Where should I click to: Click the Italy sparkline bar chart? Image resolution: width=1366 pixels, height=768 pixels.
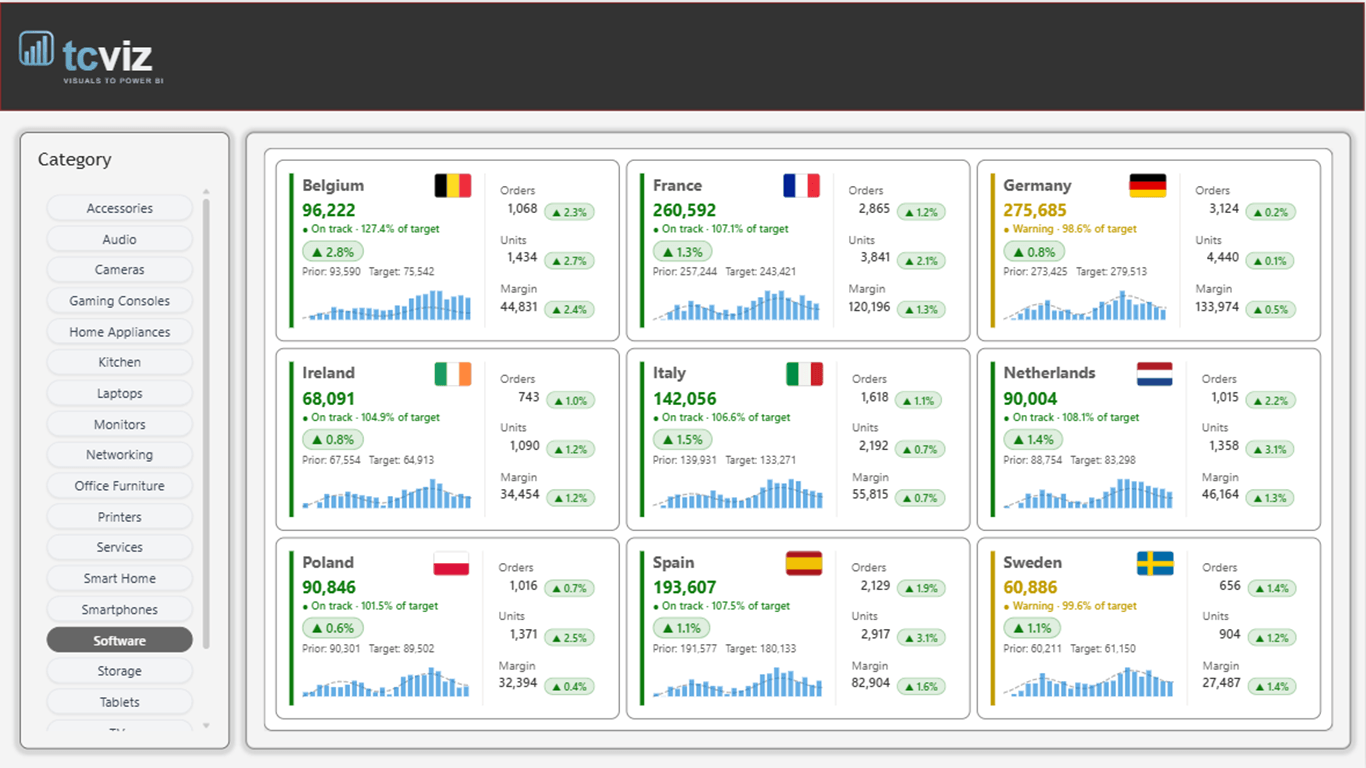coord(738,494)
